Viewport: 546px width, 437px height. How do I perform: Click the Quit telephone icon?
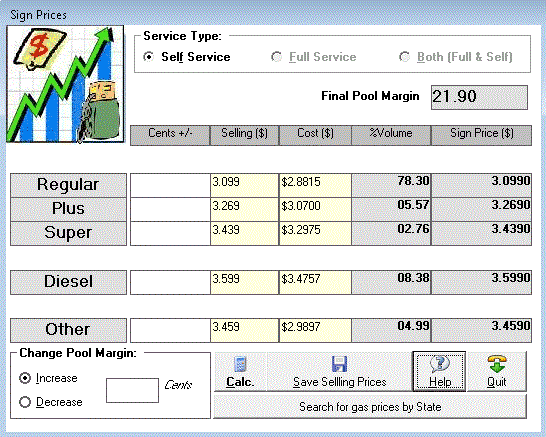click(x=497, y=364)
